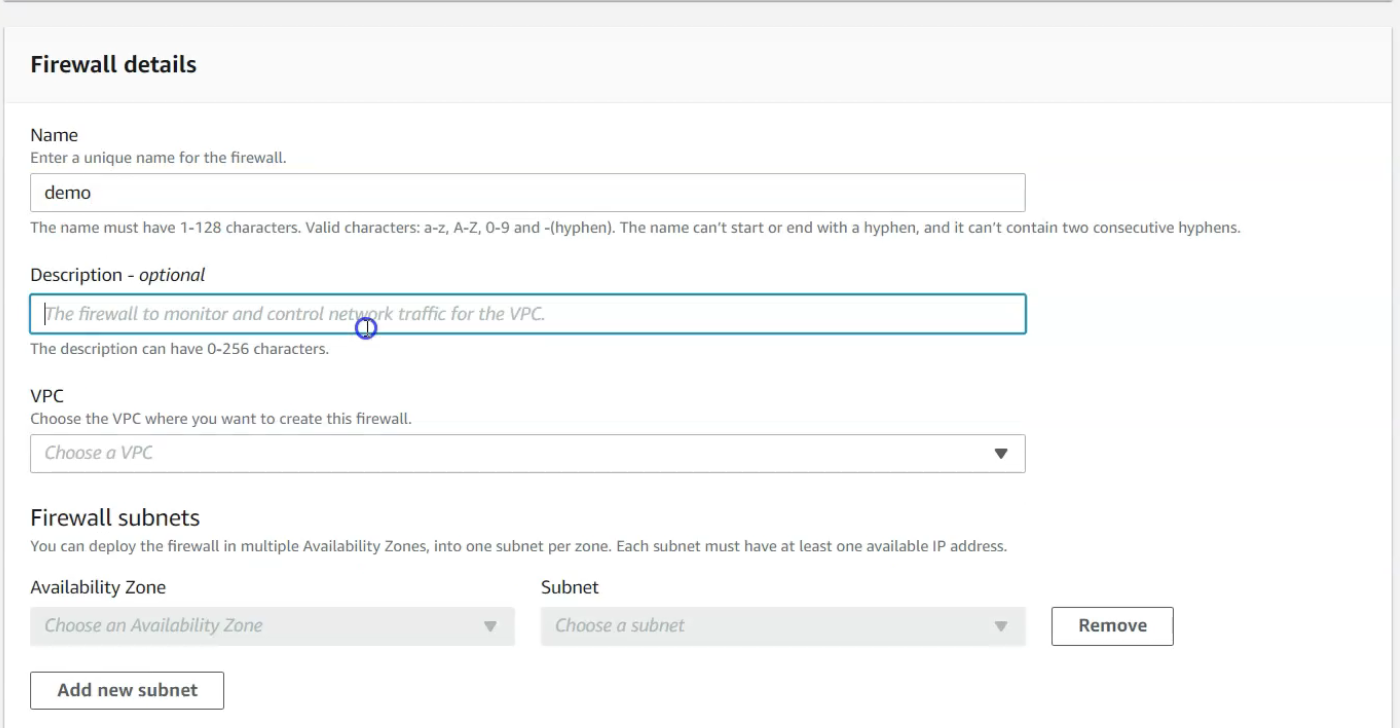Click the 0-256 characters description hint

point(179,349)
